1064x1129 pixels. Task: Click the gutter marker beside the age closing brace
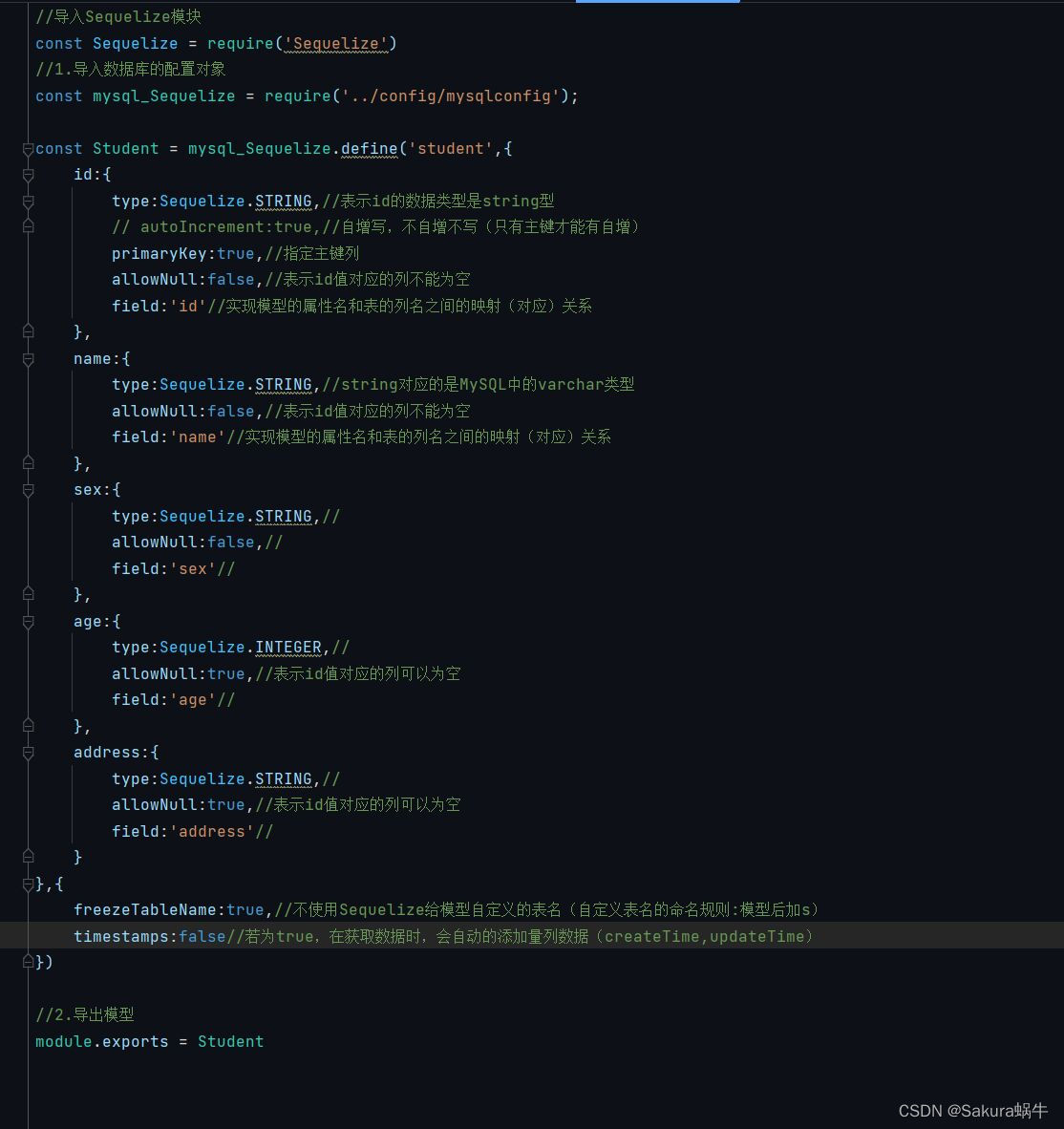28,724
